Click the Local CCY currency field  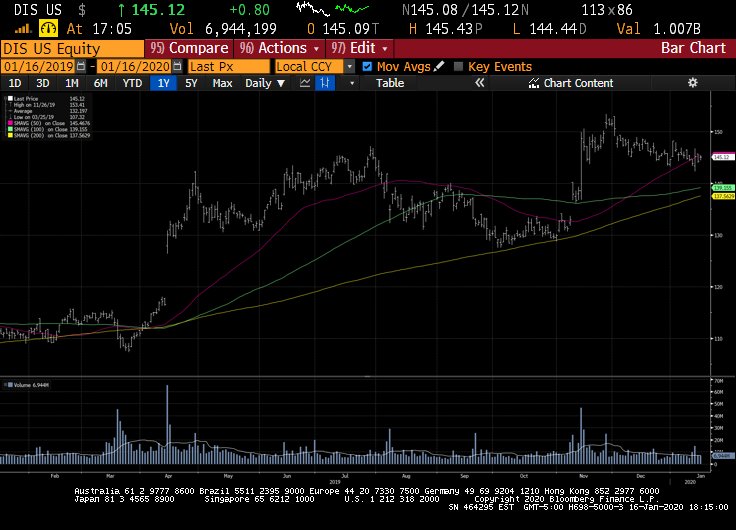tap(310, 67)
